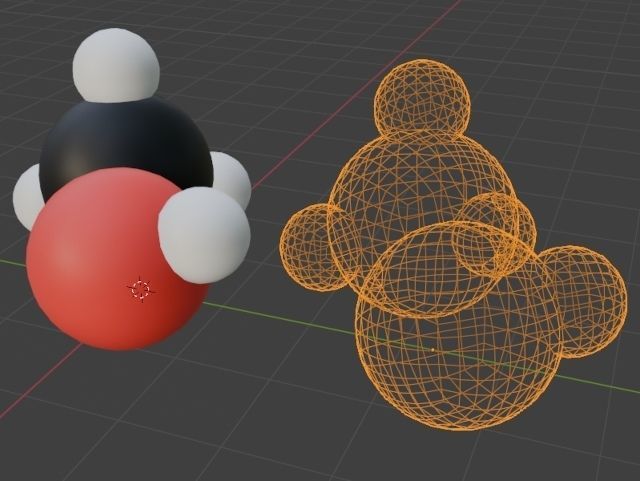Select the top white sphere on solid molecule
This screenshot has width=640, height=481.
pyautogui.click(x=116, y=65)
